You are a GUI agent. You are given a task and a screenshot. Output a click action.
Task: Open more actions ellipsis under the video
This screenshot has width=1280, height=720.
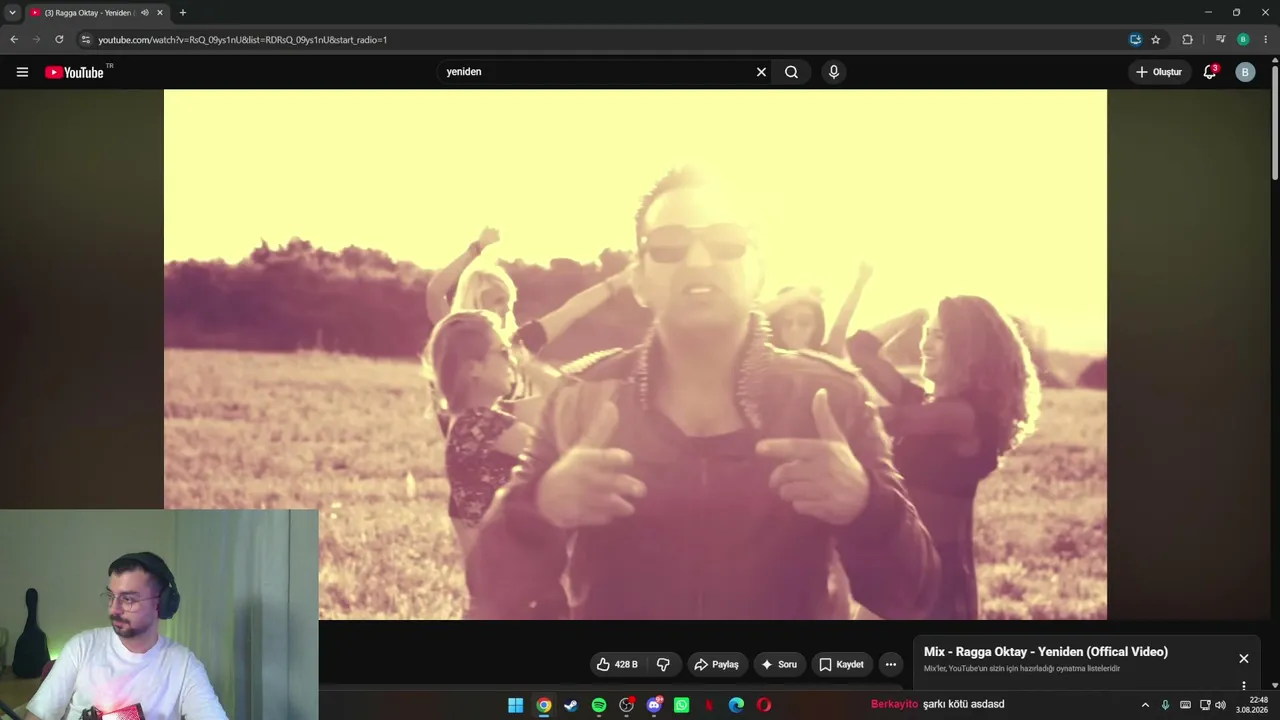891,664
